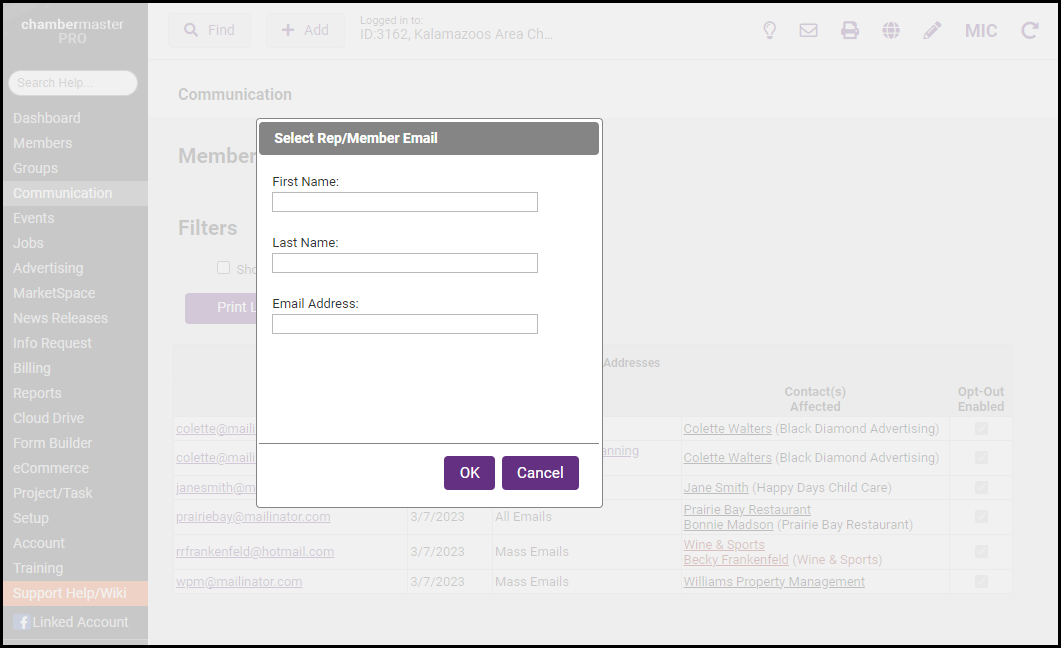Viewport: 1061px width, 648px height.
Task: Click the lightbulb icon in top toolbar
Action: point(769,30)
